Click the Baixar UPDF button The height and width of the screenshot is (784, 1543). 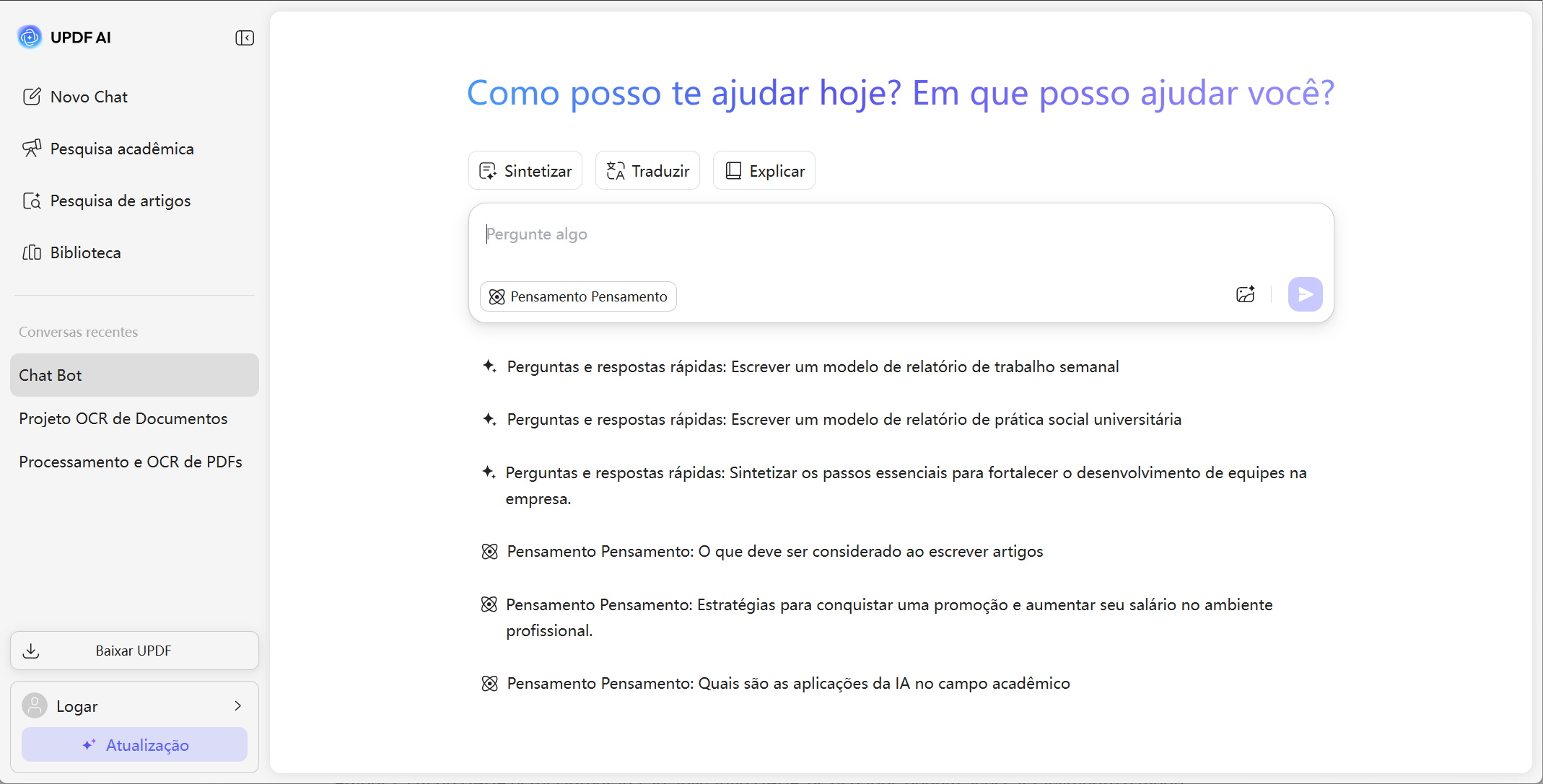(134, 651)
